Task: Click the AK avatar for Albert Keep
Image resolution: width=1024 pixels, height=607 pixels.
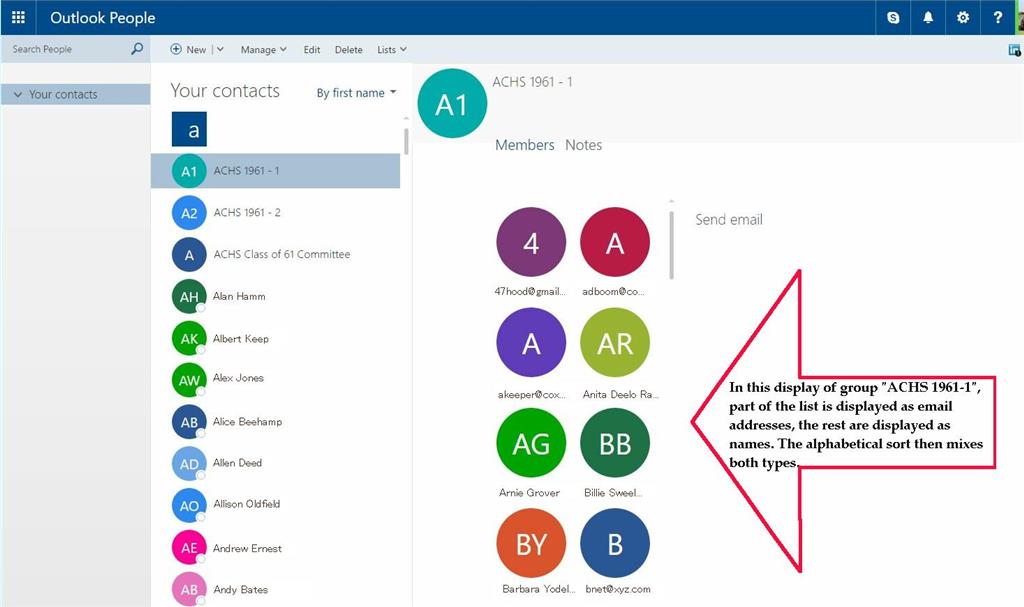Action: (x=189, y=338)
